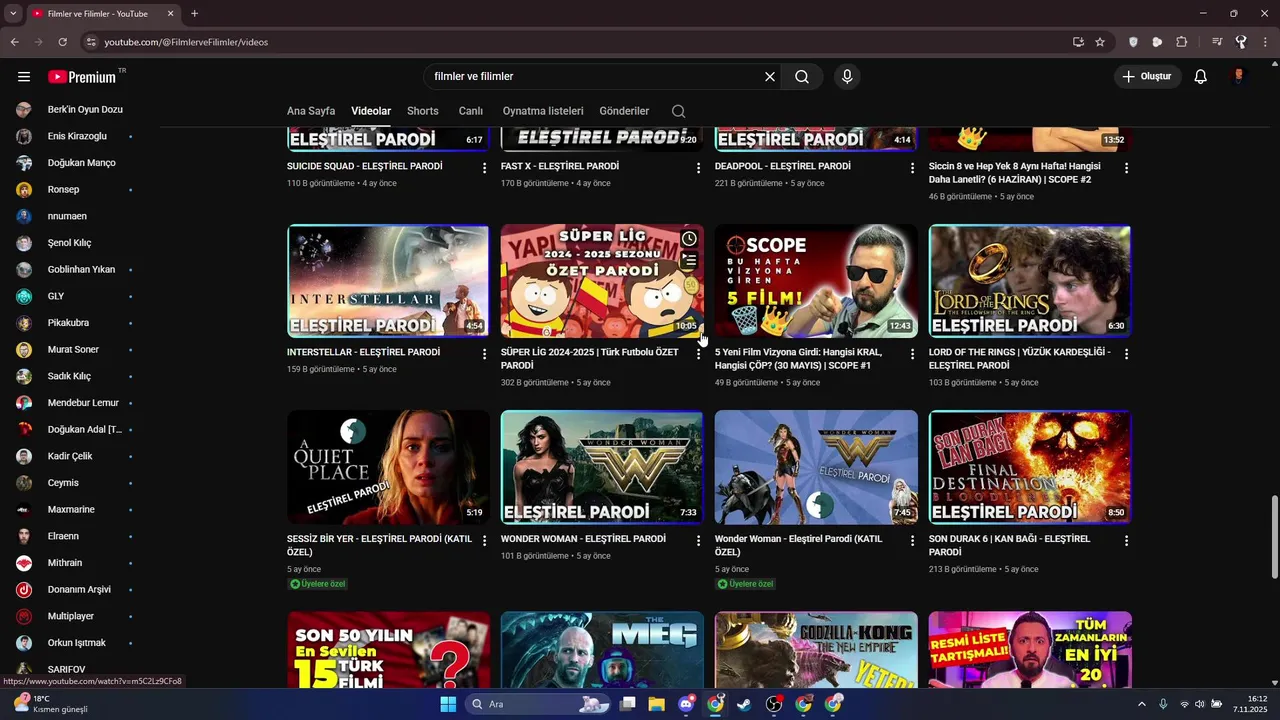
Task: Open Windows taskbar search box
Action: point(537,704)
